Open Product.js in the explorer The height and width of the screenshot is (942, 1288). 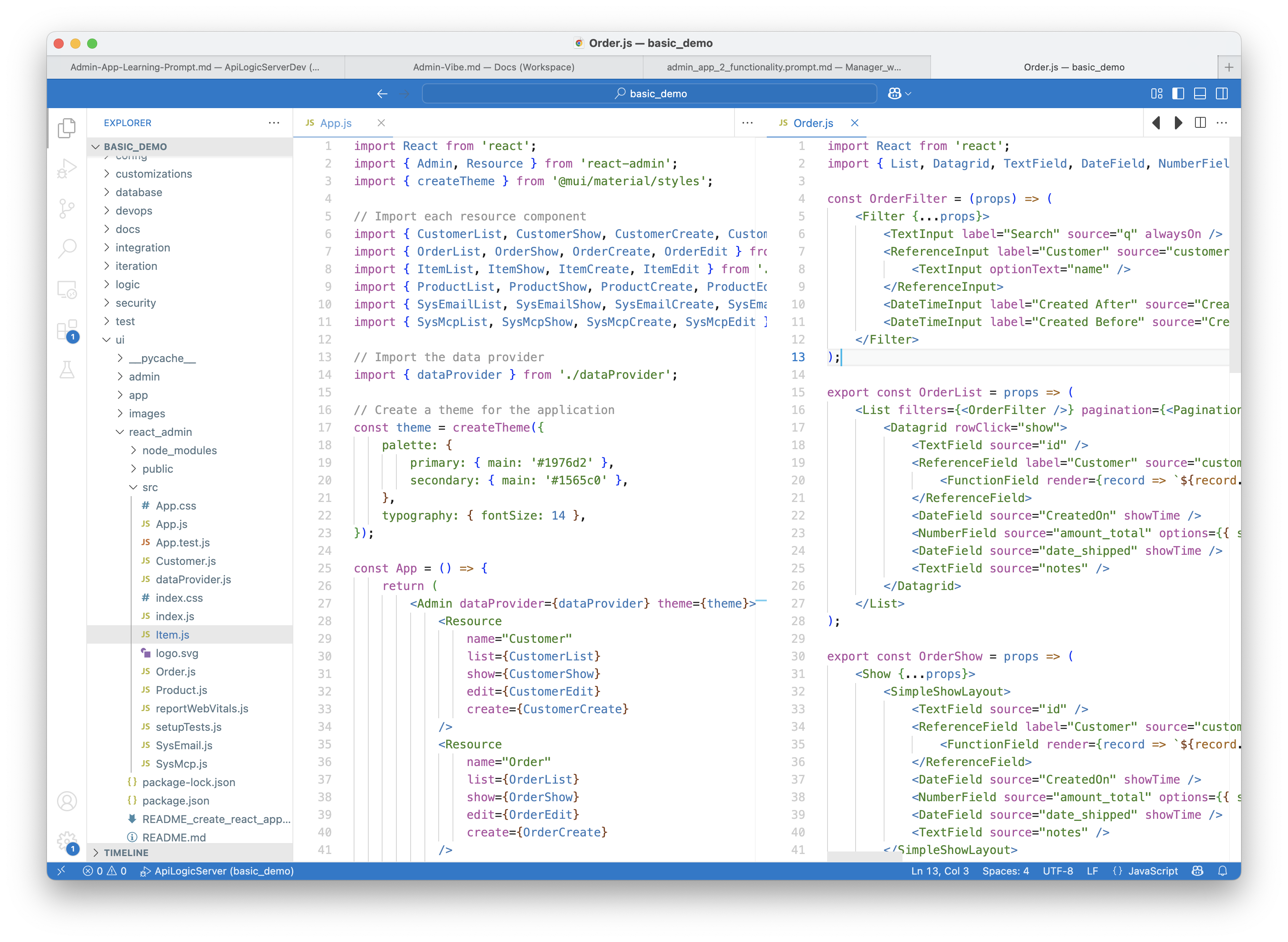190,690
